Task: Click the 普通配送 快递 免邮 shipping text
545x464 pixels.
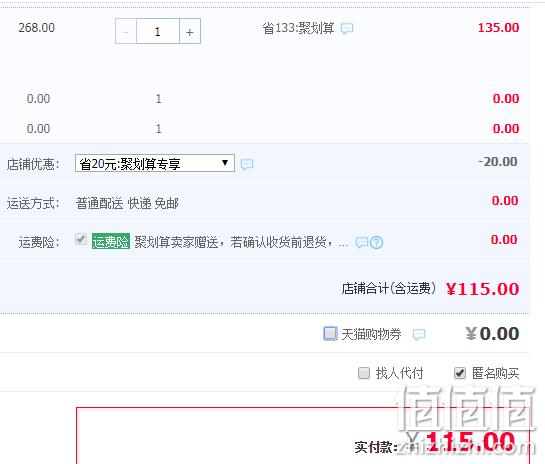Action: (127, 203)
